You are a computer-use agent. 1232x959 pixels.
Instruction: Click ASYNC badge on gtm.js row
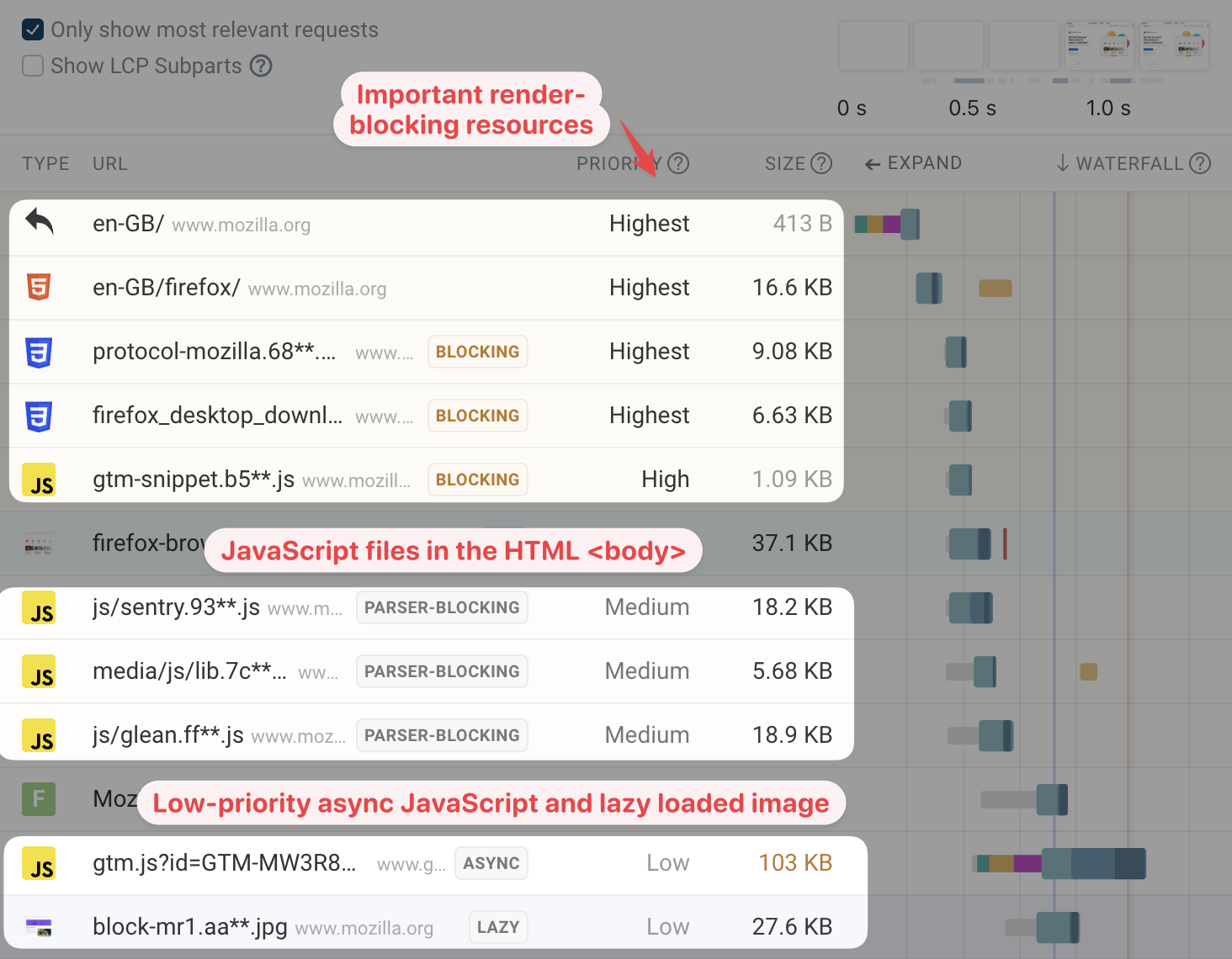point(491,863)
